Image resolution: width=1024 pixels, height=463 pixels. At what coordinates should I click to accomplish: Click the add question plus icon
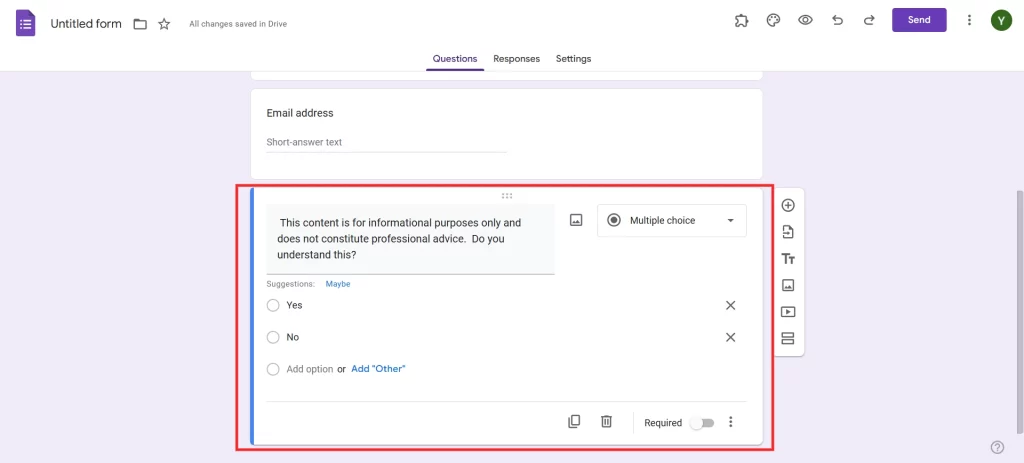tap(788, 206)
